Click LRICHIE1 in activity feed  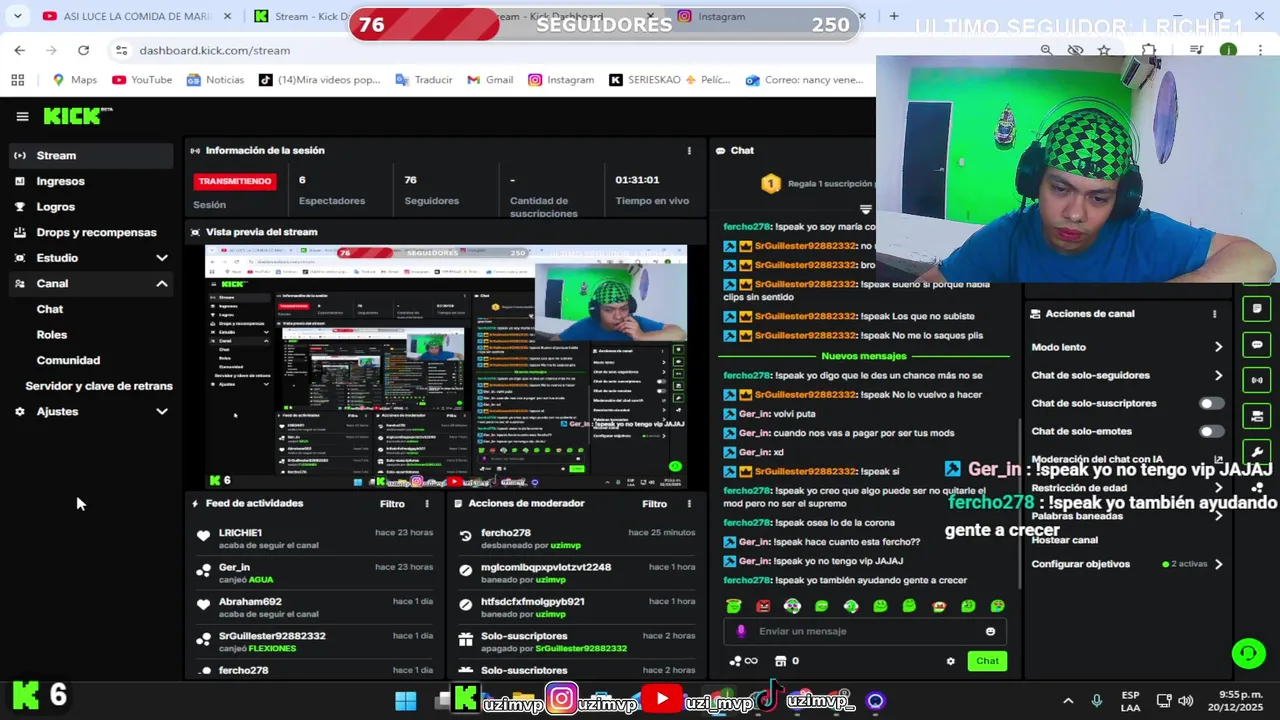240,533
